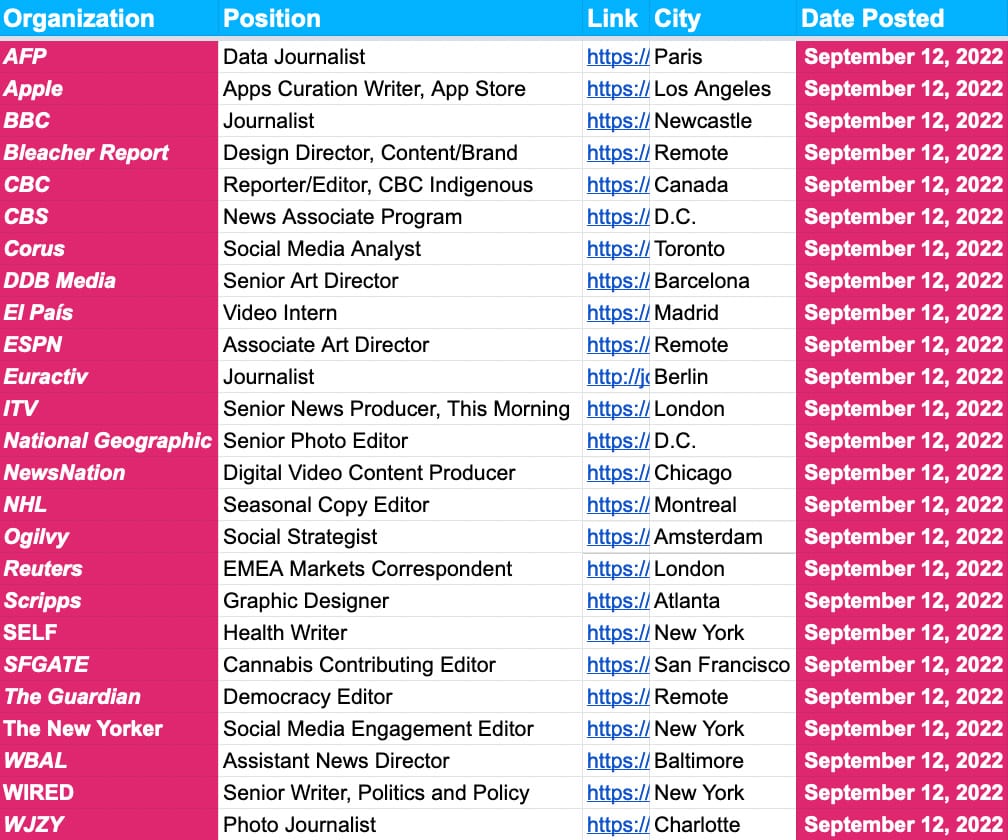Select the Democracy Editor position cell
Screen dimensions: 1008x840
click(308, 697)
